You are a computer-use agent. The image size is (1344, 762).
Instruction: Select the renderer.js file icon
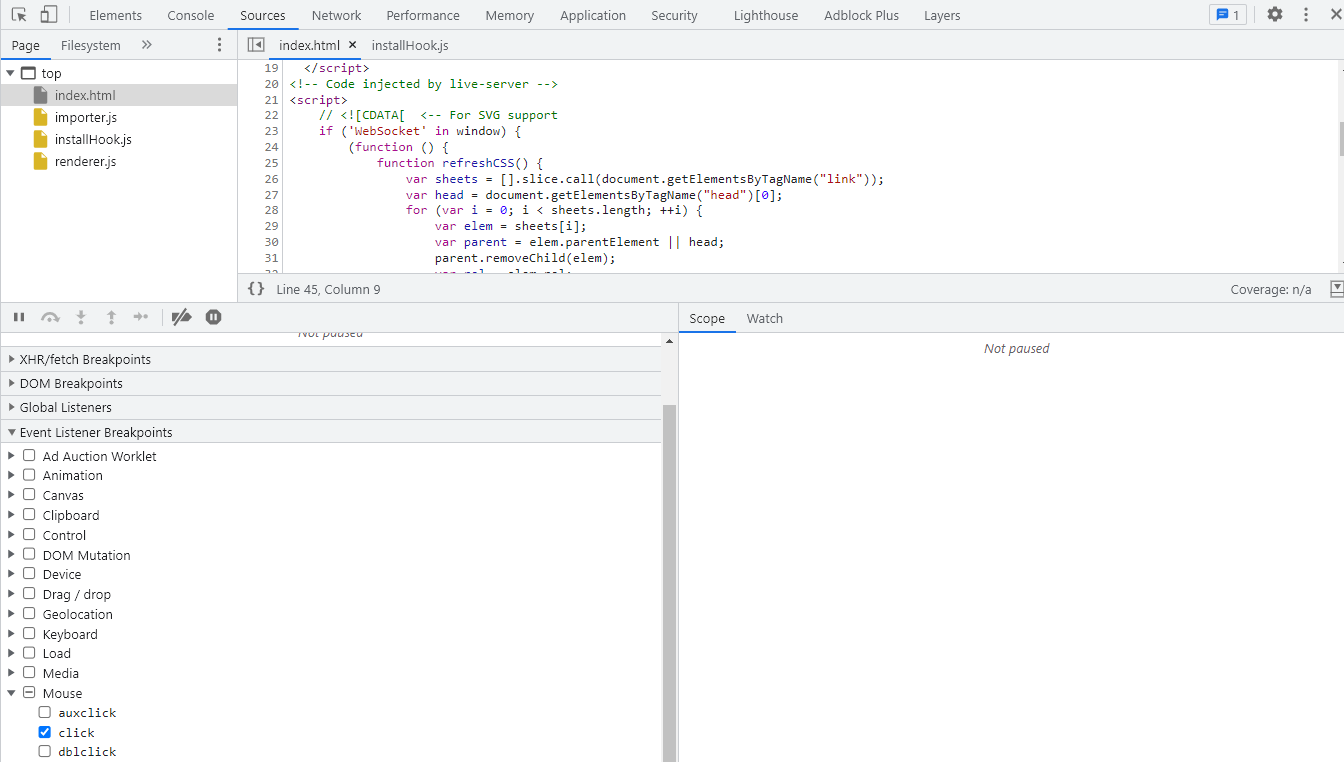pos(40,161)
